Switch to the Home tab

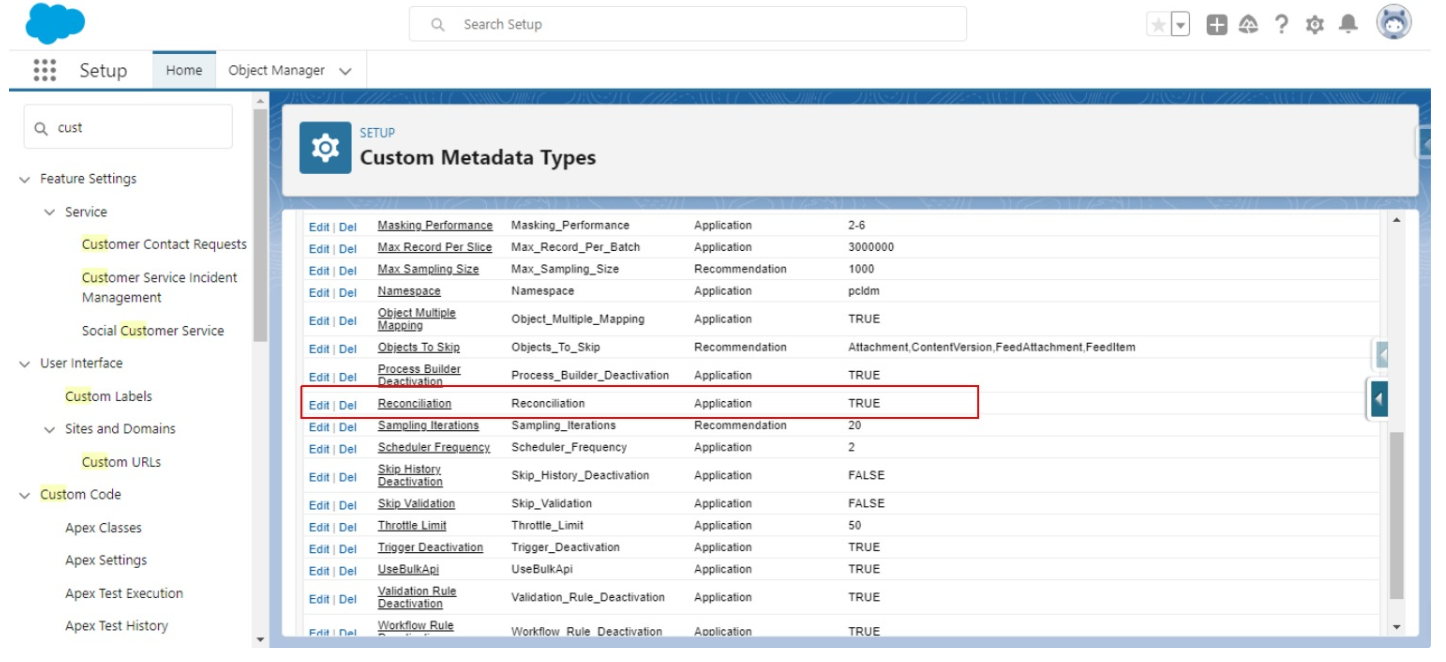tap(184, 70)
